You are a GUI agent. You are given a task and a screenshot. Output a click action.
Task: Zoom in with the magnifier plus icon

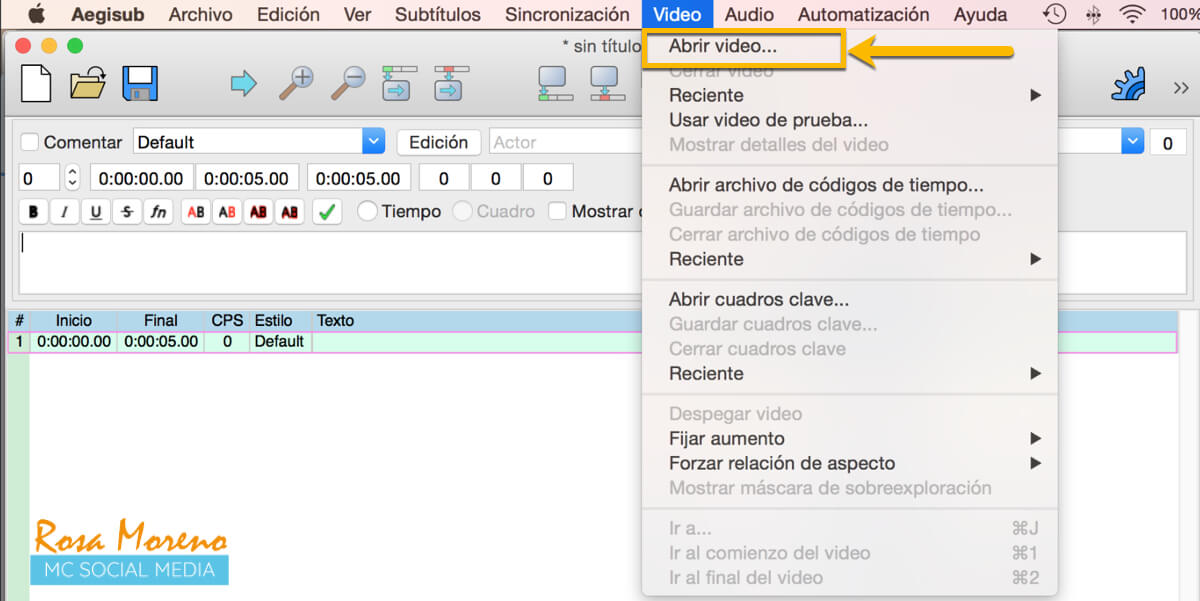(296, 83)
